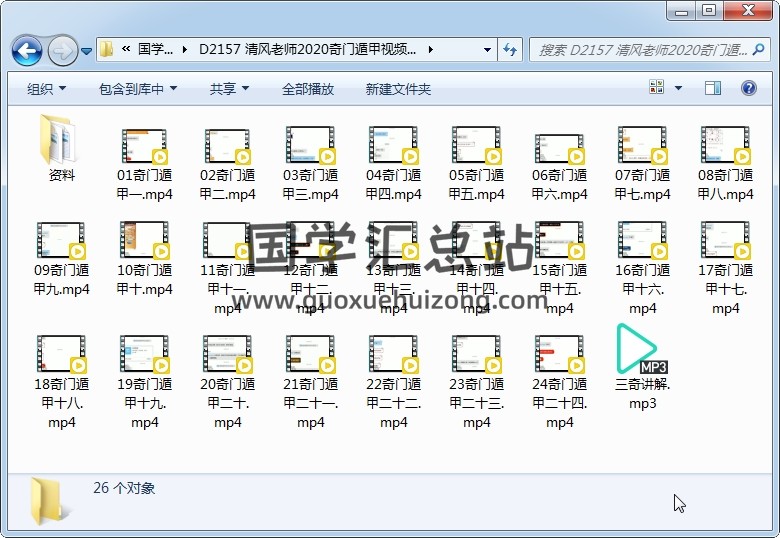Open the 组织 menu
Viewport: 780px width, 538px height.
click(x=46, y=89)
